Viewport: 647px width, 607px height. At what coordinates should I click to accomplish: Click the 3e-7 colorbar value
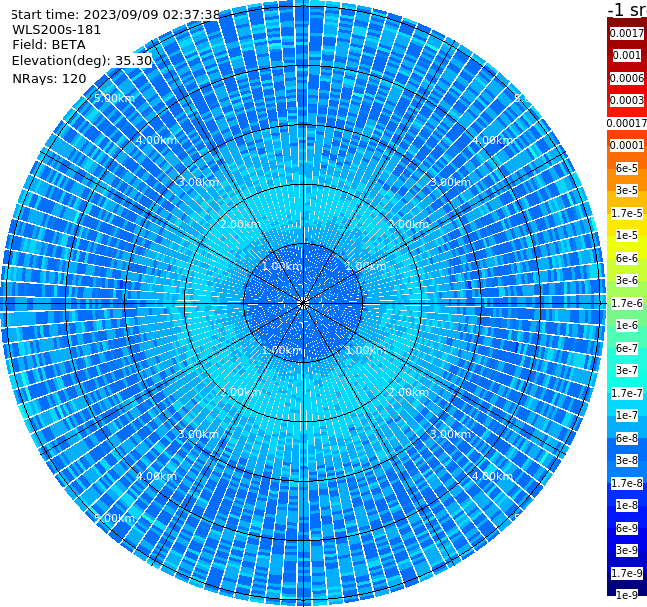pos(627,370)
